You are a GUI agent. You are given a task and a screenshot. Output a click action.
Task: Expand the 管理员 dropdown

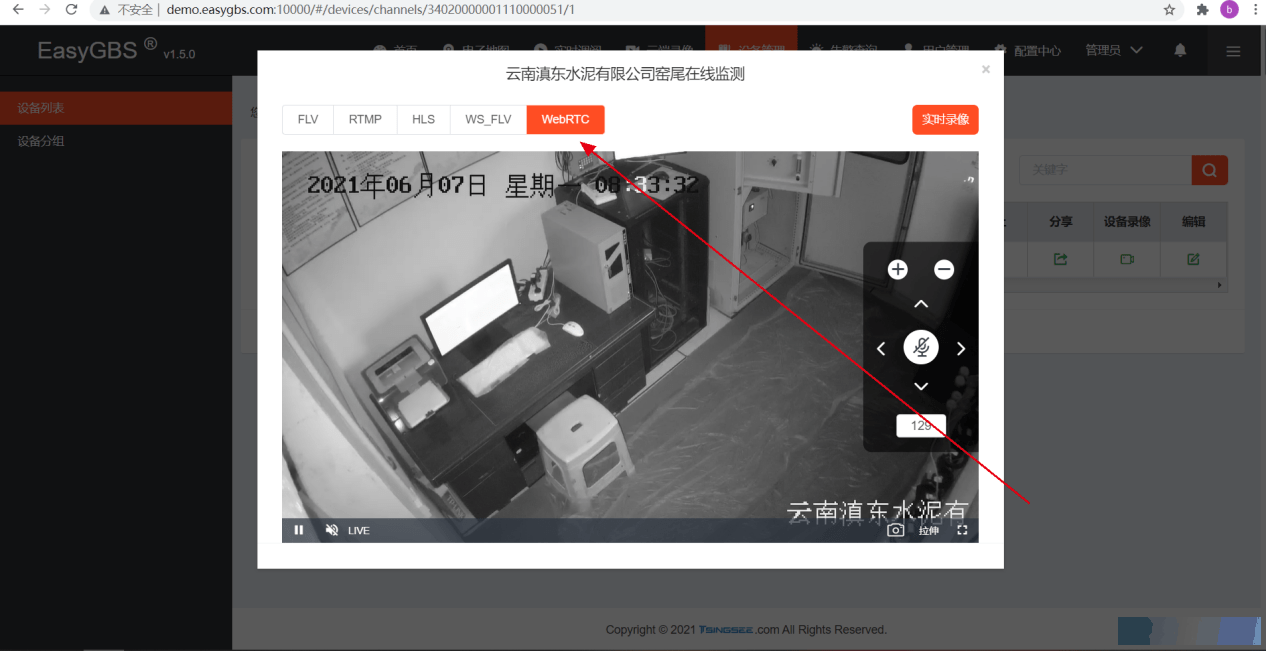[x=1114, y=50]
